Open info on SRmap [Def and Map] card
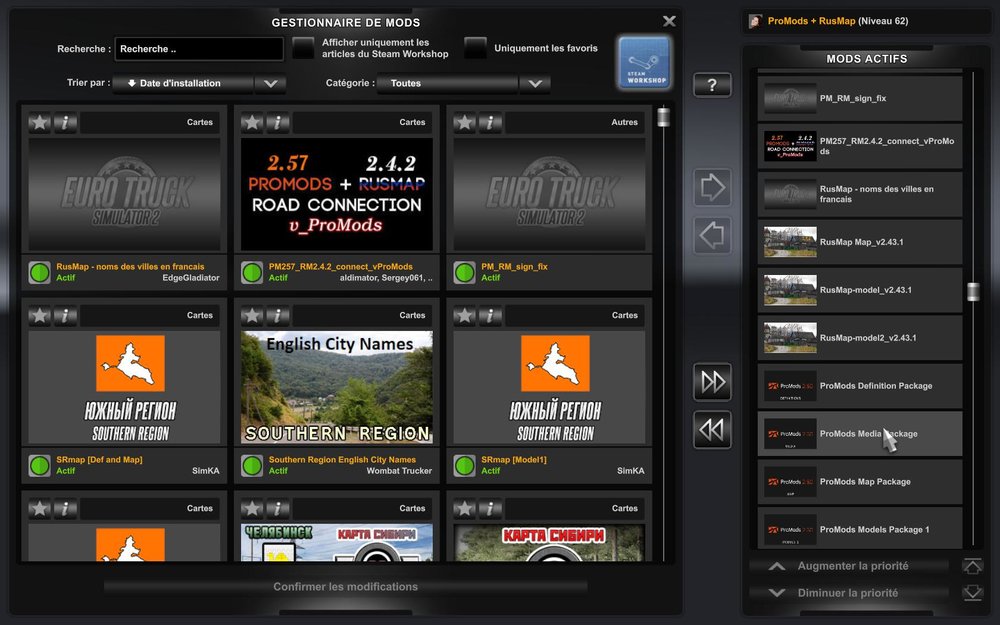This screenshot has height=625, width=1000. (65, 315)
